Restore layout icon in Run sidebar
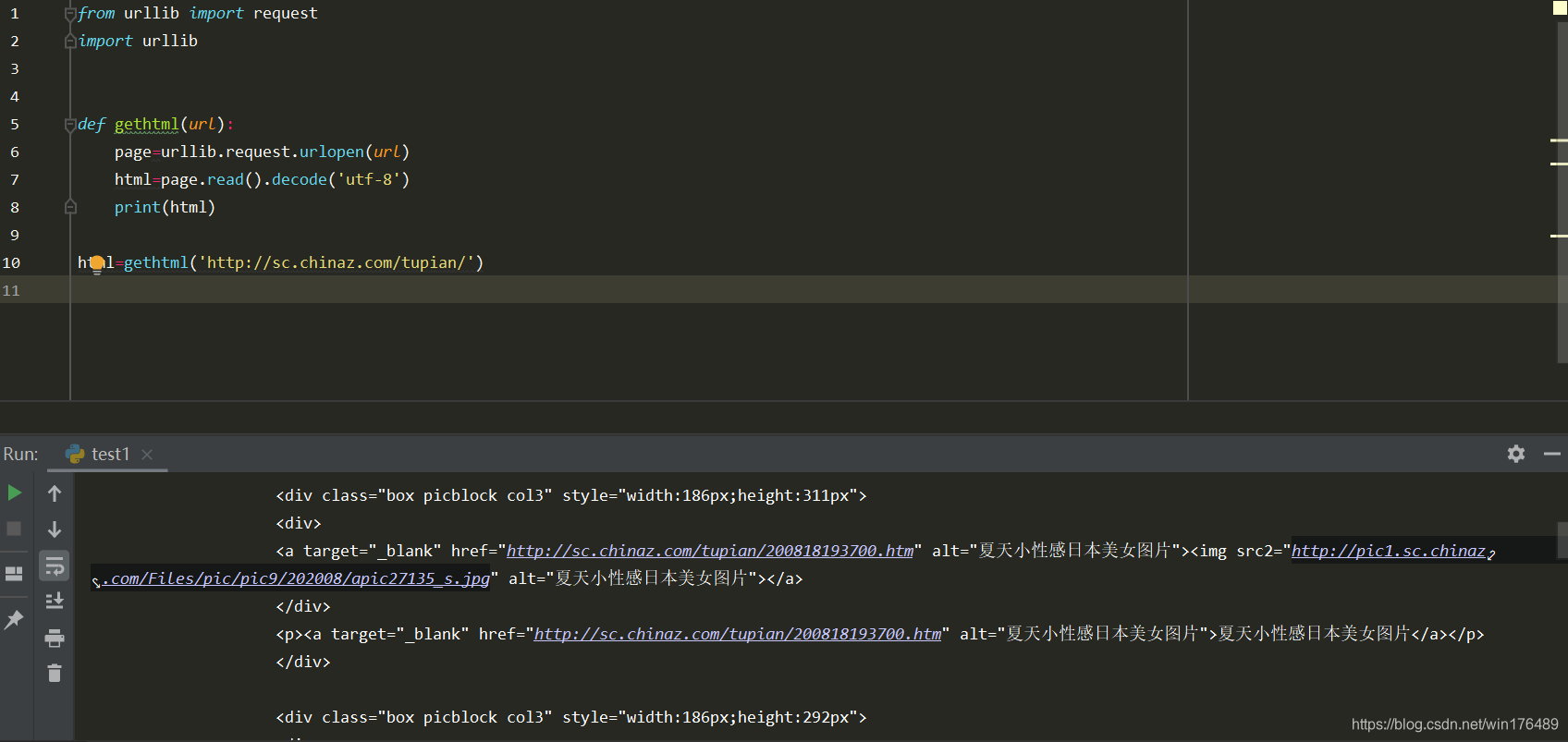Screen dimensions: 1568x742 click(14, 573)
